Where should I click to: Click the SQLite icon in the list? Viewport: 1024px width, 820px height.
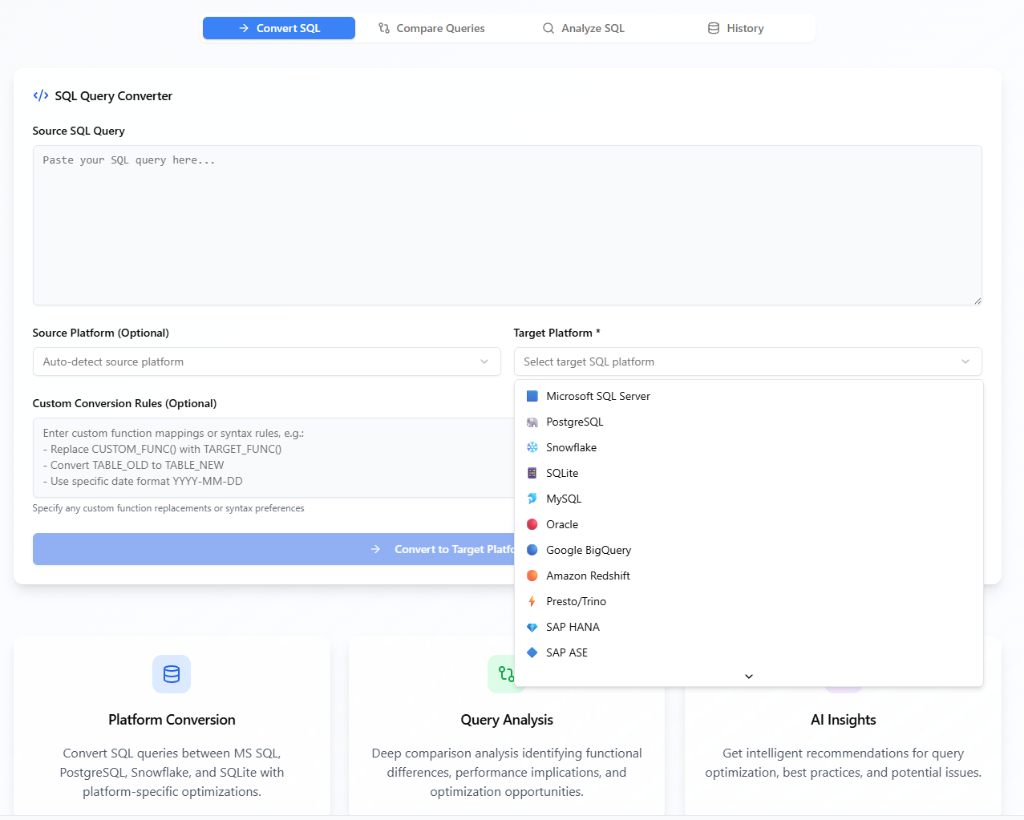click(x=532, y=473)
